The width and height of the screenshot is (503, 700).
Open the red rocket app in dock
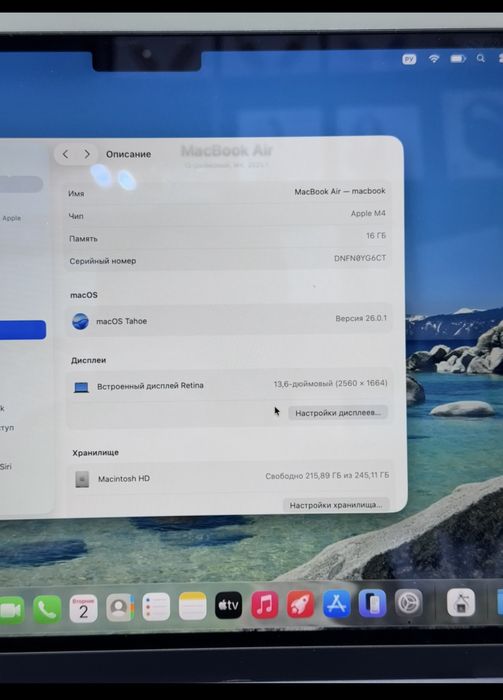300,604
